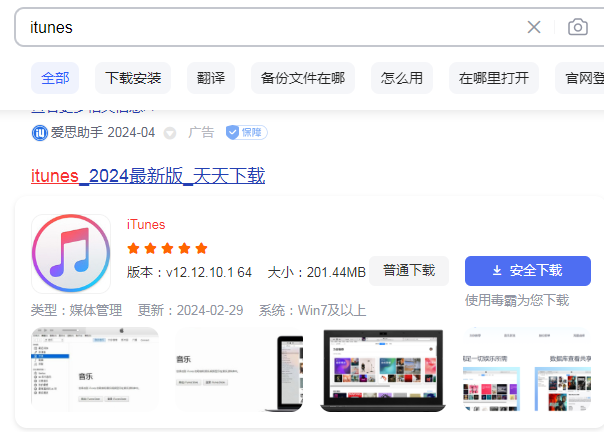Click 使用毒霸为您下载 text
The image size is (604, 432).
[x=517, y=300]
